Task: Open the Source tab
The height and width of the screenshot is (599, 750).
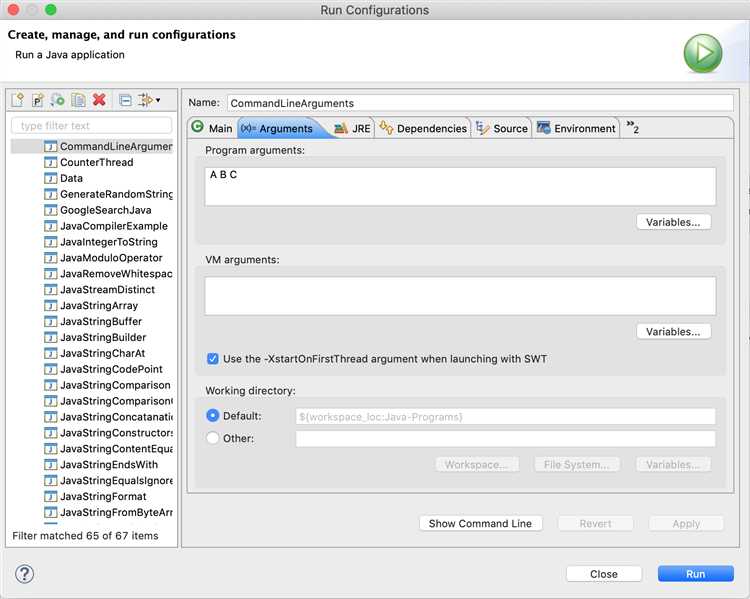Action: click(x=502, y=128)
